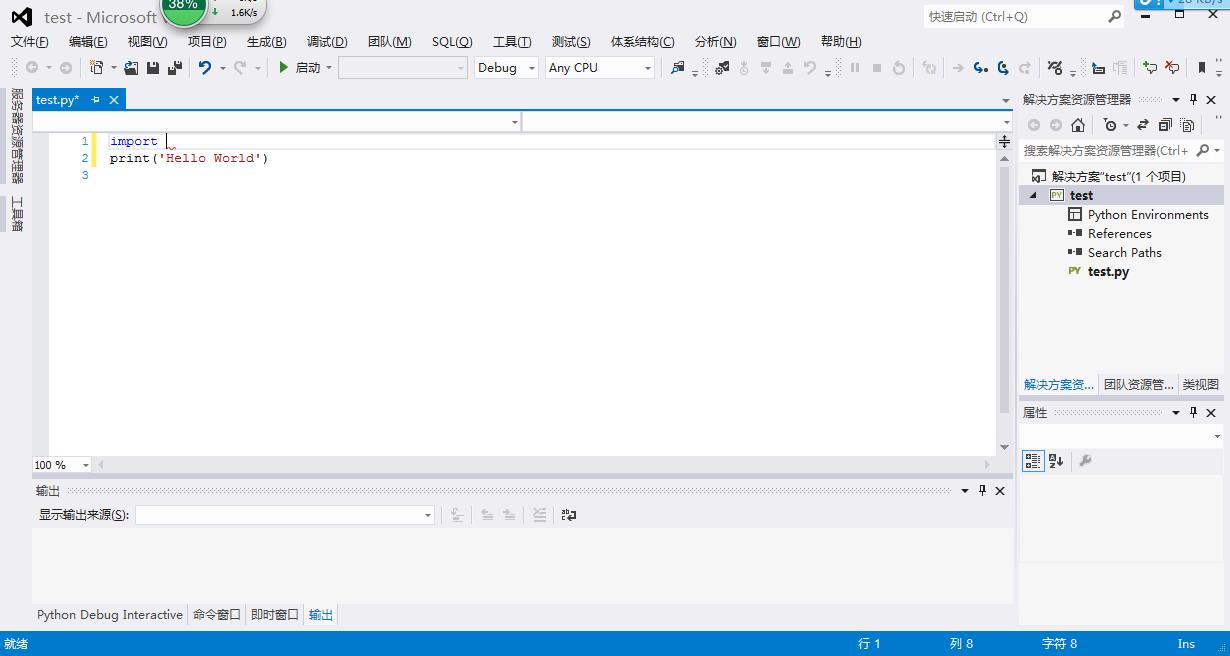Close the test.py editor tab
The image size is (1230, 656).
pyautogui.click(x=114, y=100)
